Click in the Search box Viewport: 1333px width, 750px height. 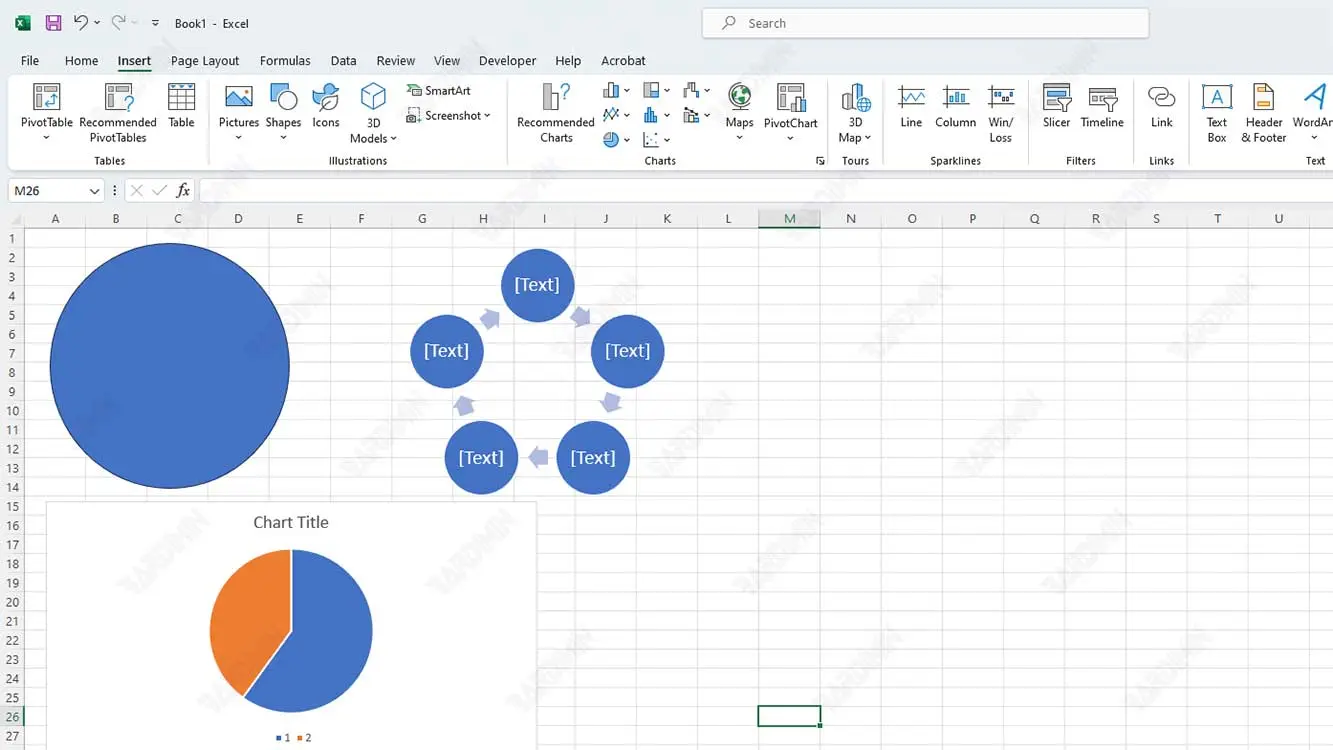(x=925, y=23)
